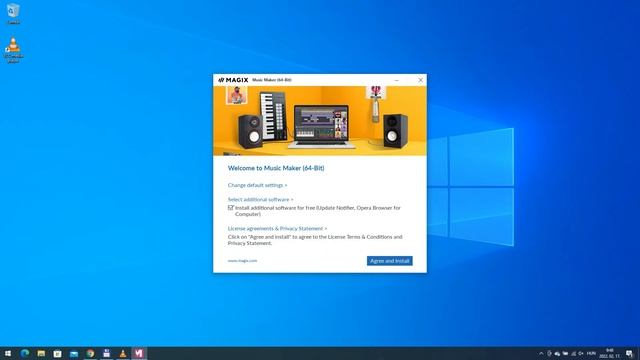Minimize the Music Maker installer window
This screenshot has height=360, width=640.
click(x=396, y=80)
